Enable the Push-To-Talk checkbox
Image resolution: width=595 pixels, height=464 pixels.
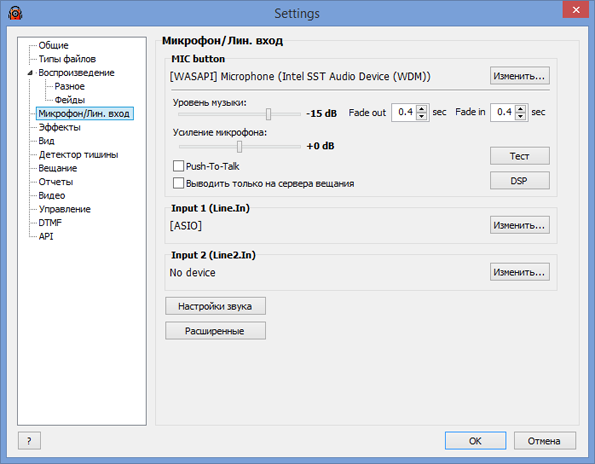click(178, 166)
